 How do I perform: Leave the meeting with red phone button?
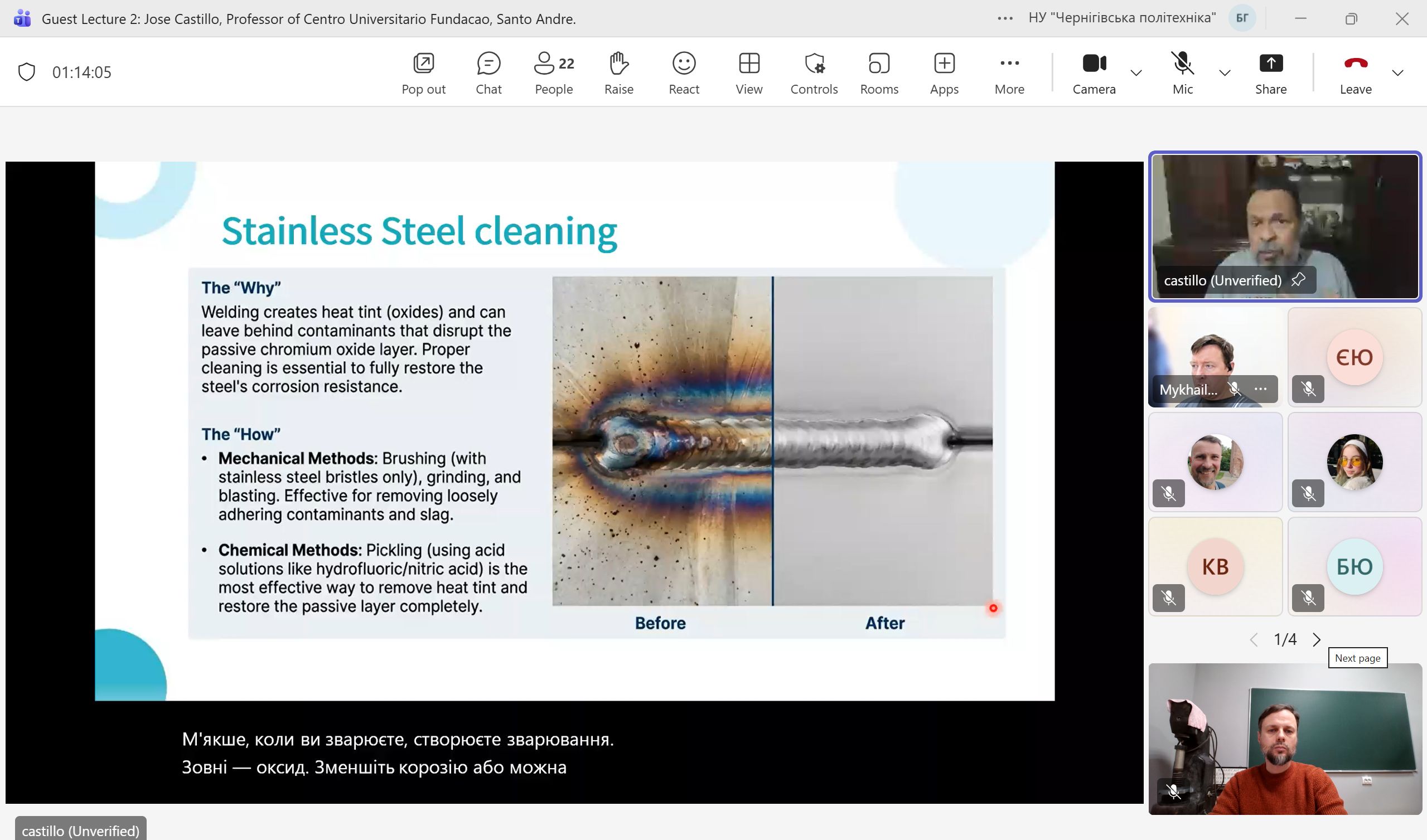1355,73
